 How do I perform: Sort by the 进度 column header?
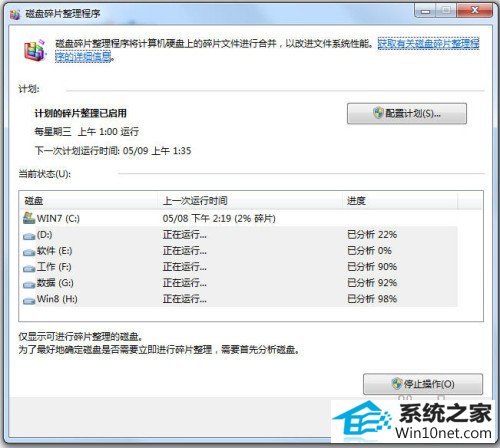pos(400,201)
